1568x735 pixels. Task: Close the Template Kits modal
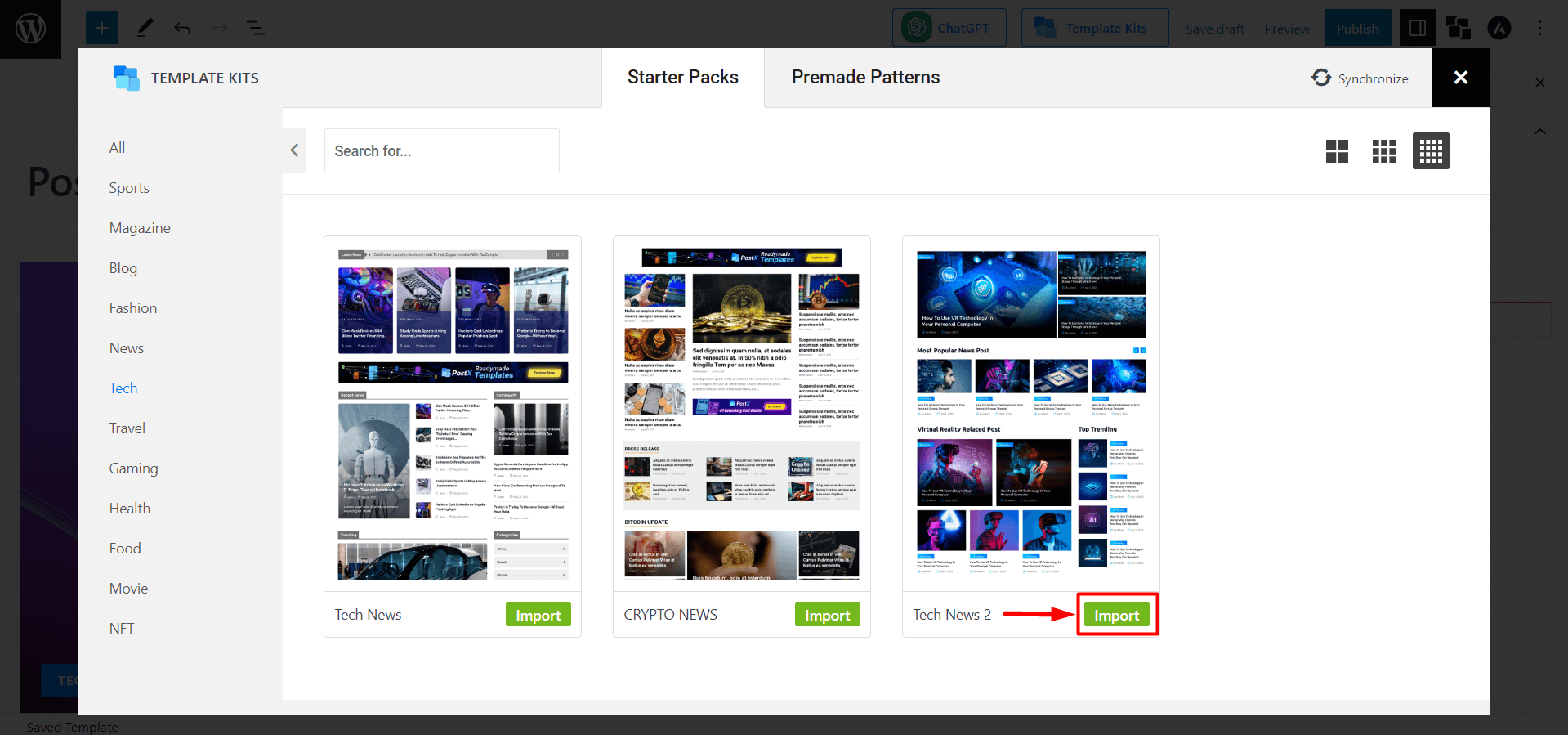(1461, 78)
